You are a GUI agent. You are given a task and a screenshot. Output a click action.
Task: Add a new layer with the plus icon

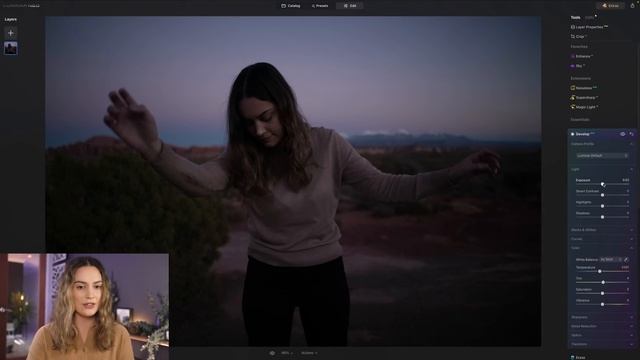[11, 33]
